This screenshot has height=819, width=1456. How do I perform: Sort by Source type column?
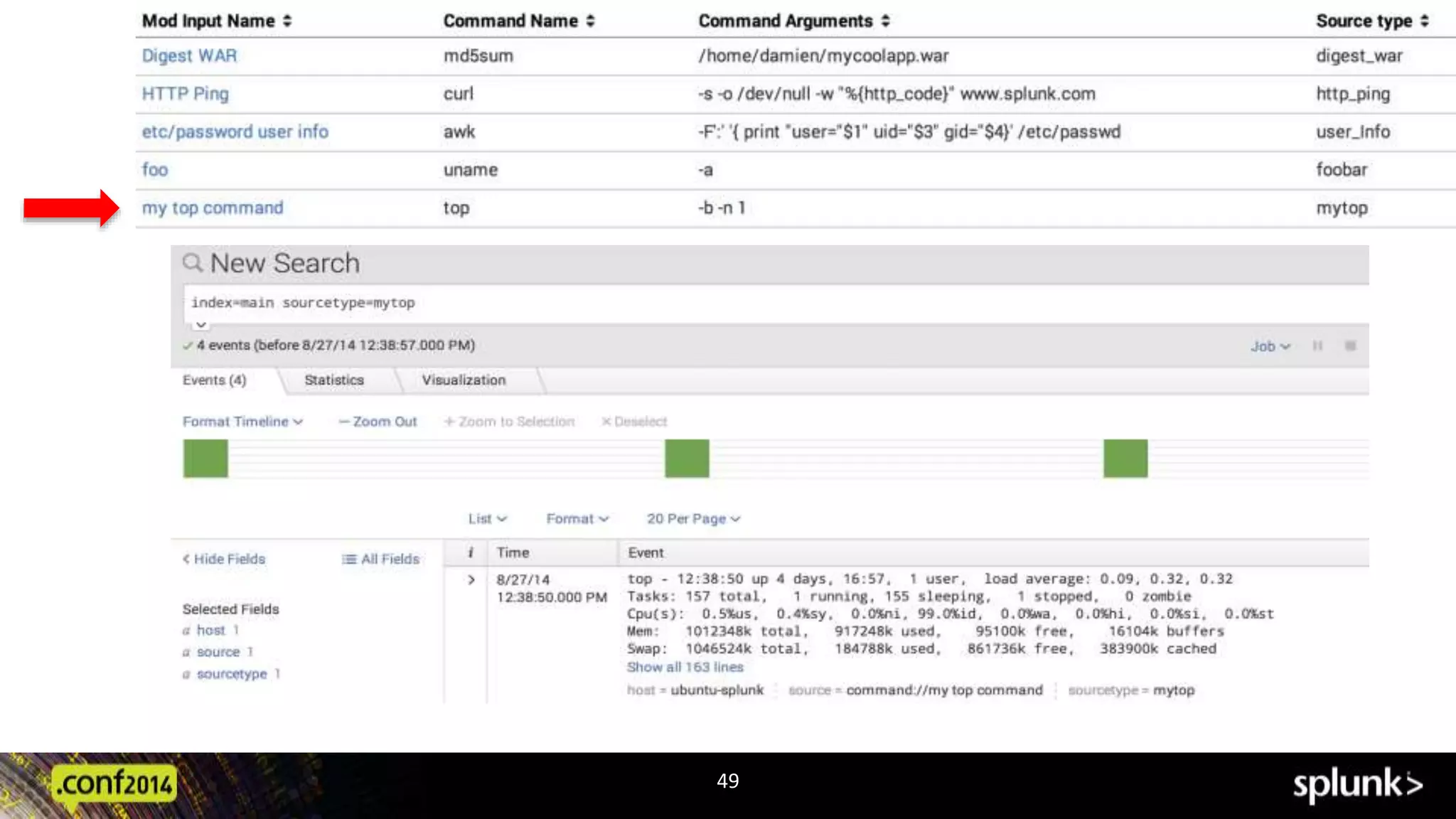coord(1372,21)
